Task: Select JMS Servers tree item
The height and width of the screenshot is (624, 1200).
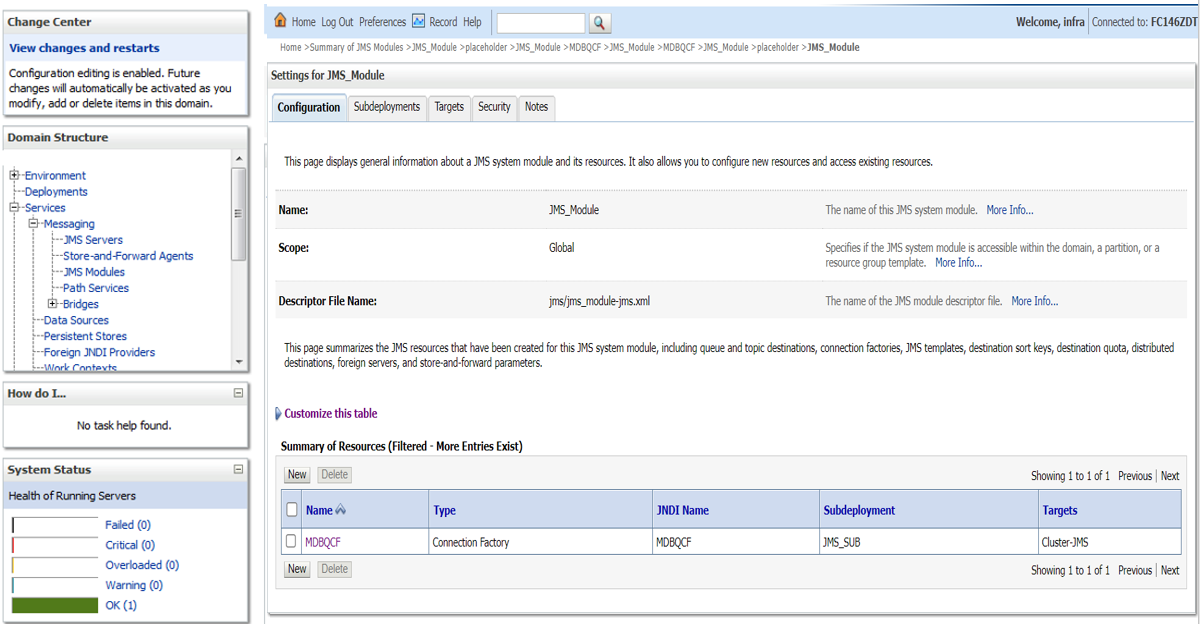Action: point(93,240)
